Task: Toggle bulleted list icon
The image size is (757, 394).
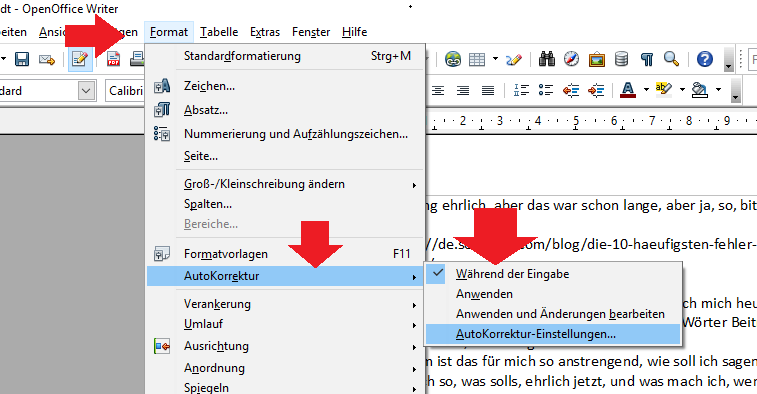Action: tap(546, 90)
